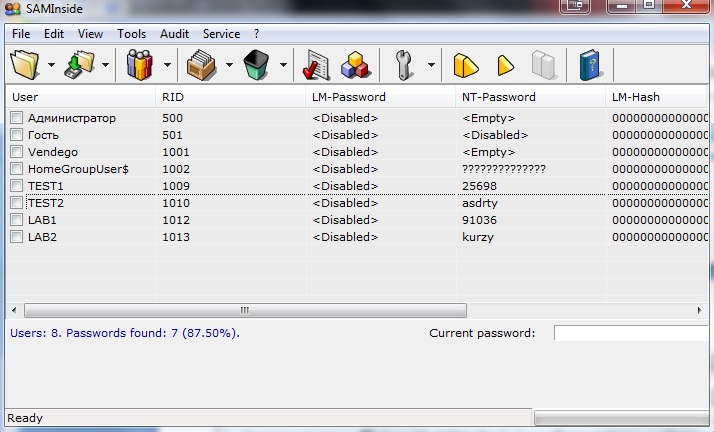Click the file box export icon
The height and width of the screenshot is (432, 714).
201,65
